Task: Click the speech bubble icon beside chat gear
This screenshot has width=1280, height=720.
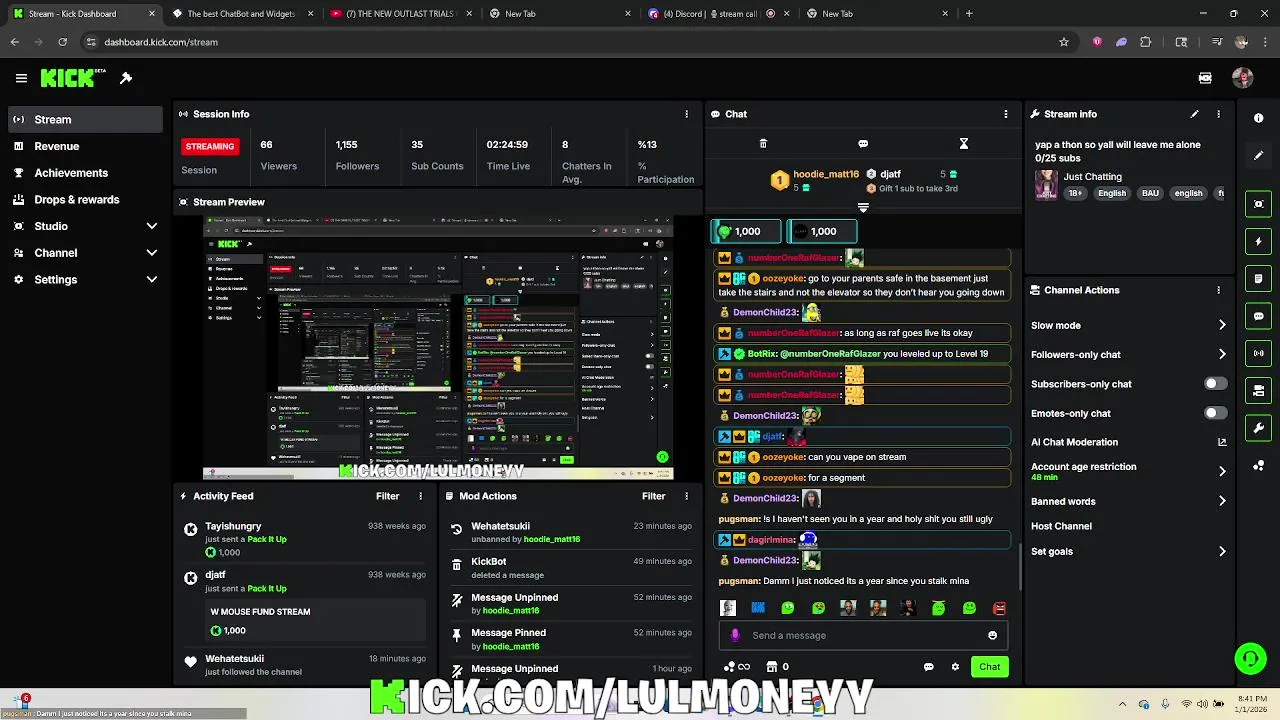Action: [928, 667]
